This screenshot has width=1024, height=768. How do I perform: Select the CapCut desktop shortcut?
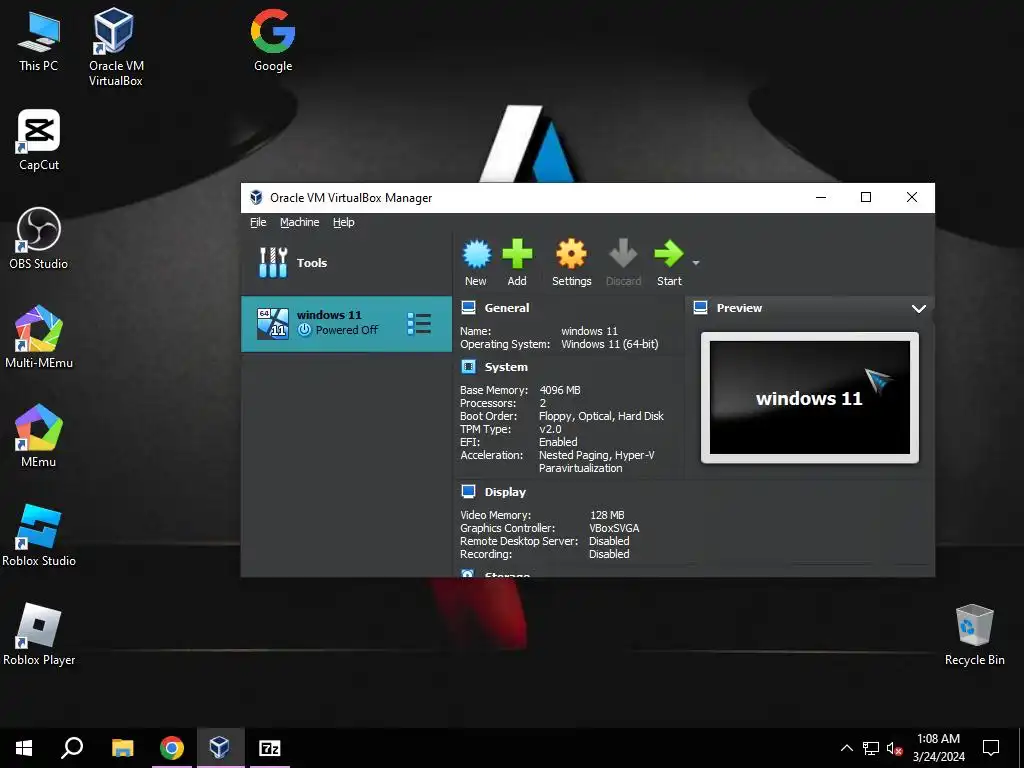pyautogui.click(x=39, y=140)
